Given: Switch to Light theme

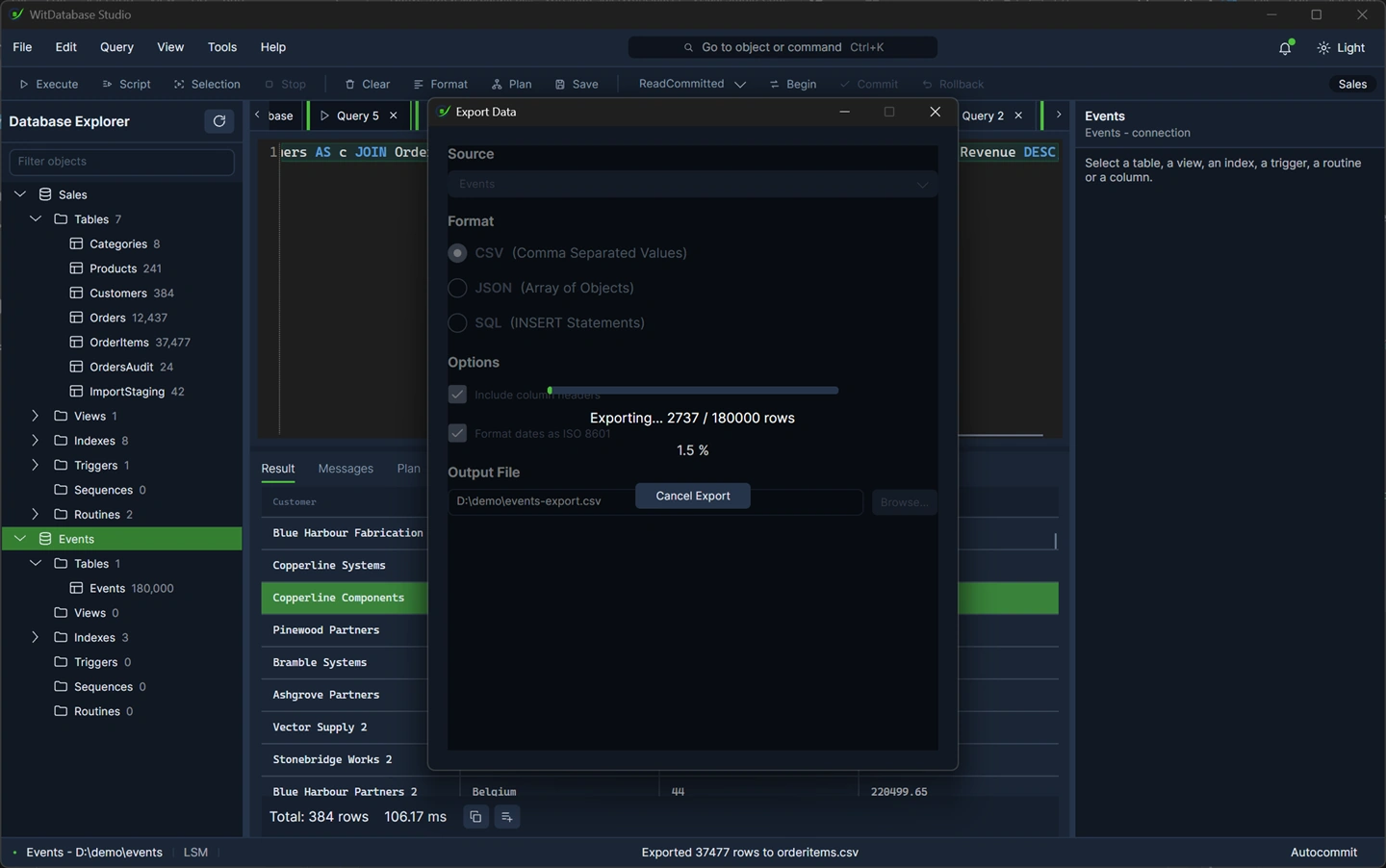Looking at the screenshot, I should [1341, 47].
